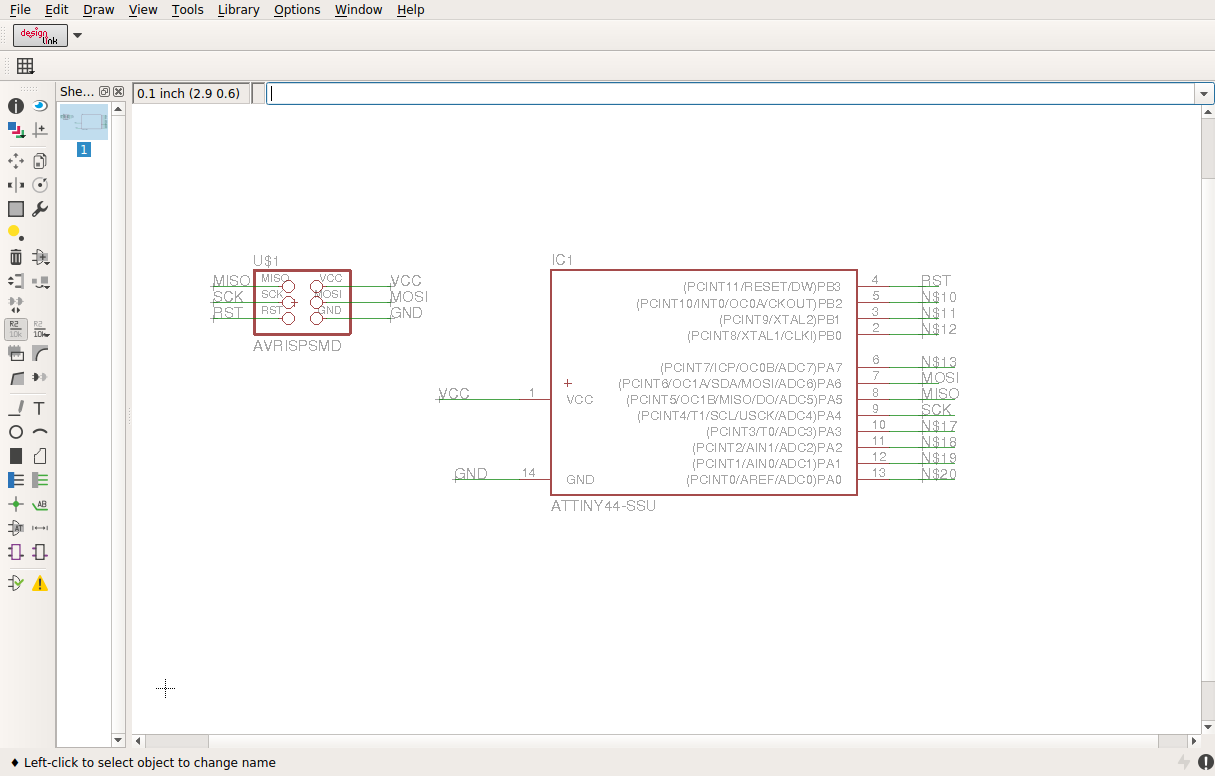The height and width of the screenshot is (776, 1215).
Task: Select the Text tool
Action: tap(40, 408)
